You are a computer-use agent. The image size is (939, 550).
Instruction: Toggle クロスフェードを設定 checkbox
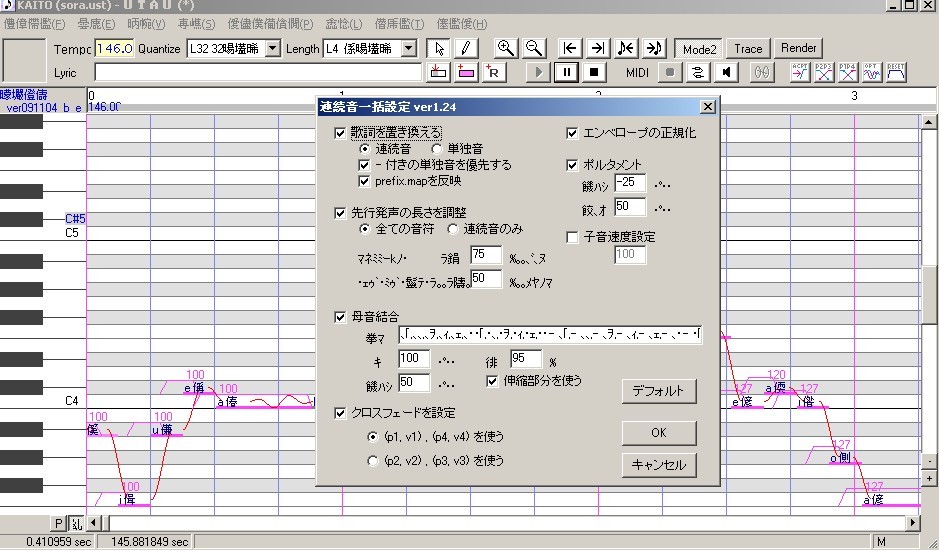[340, 413]
